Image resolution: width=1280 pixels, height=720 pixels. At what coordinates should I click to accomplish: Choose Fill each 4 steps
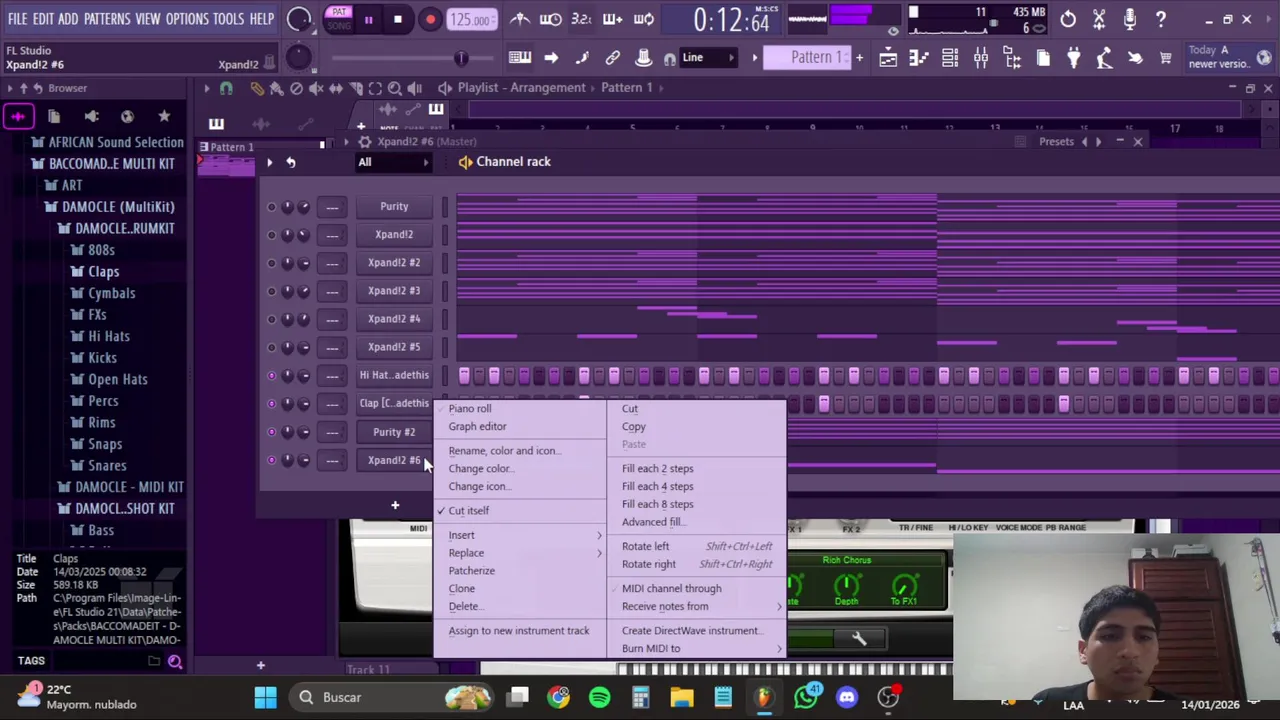click(657, 486)
